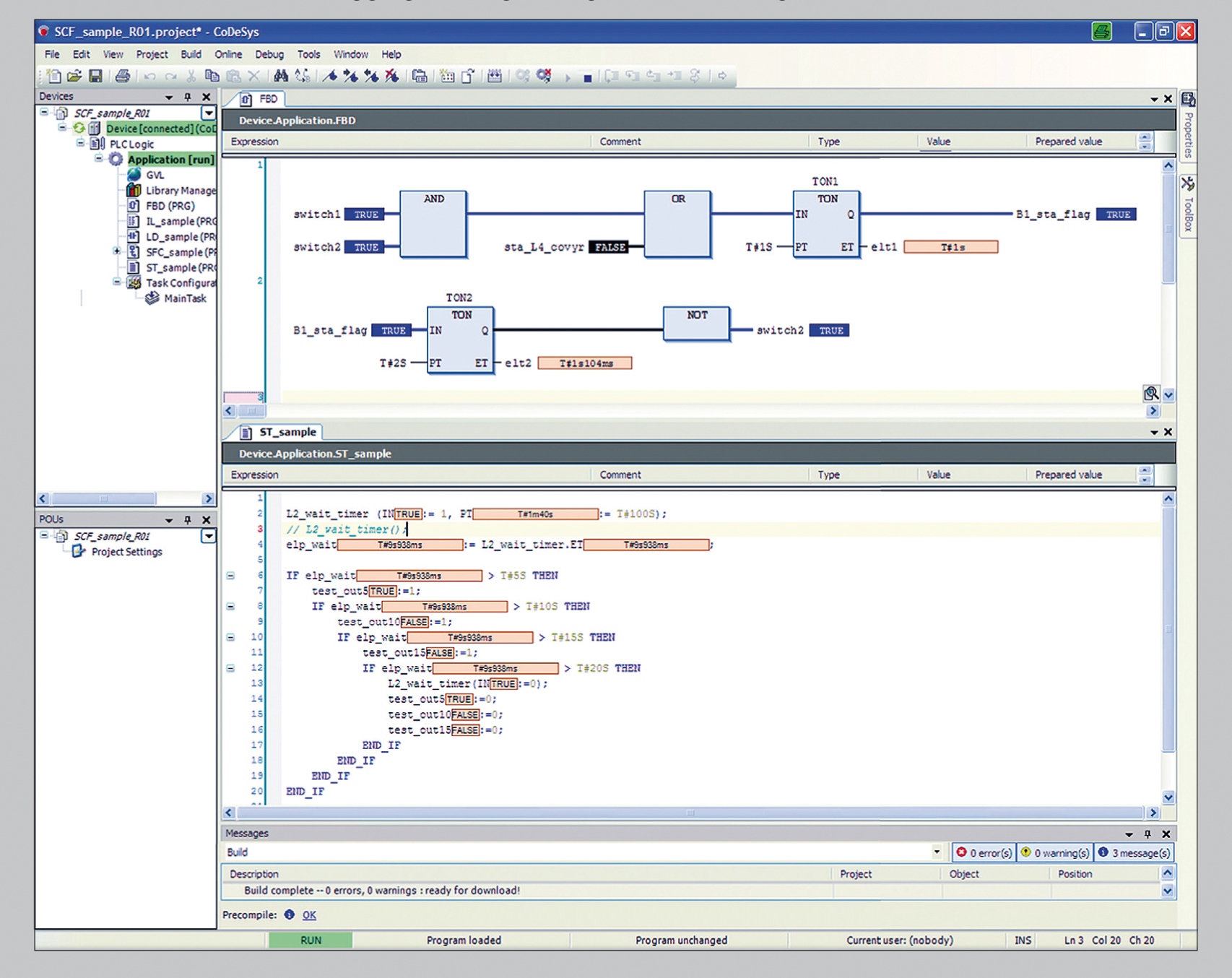This screenshot has width=1232, height=978.
Task: Click the zoom magnifier in FBD editor
Action: tap(1151, 393)
